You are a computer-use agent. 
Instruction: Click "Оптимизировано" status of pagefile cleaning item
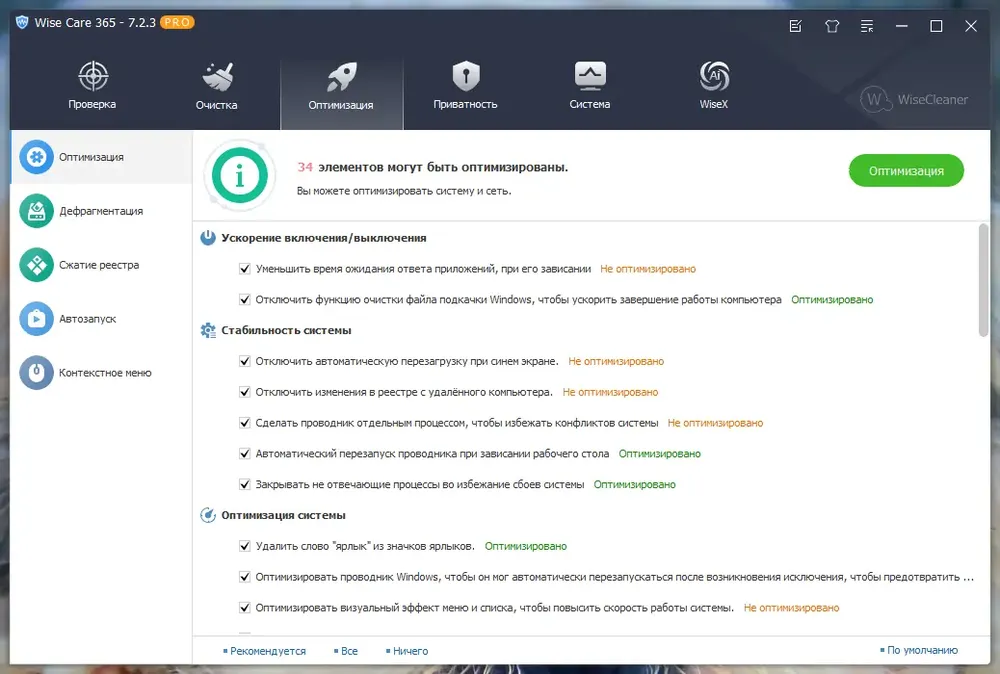tap(832, 299)
